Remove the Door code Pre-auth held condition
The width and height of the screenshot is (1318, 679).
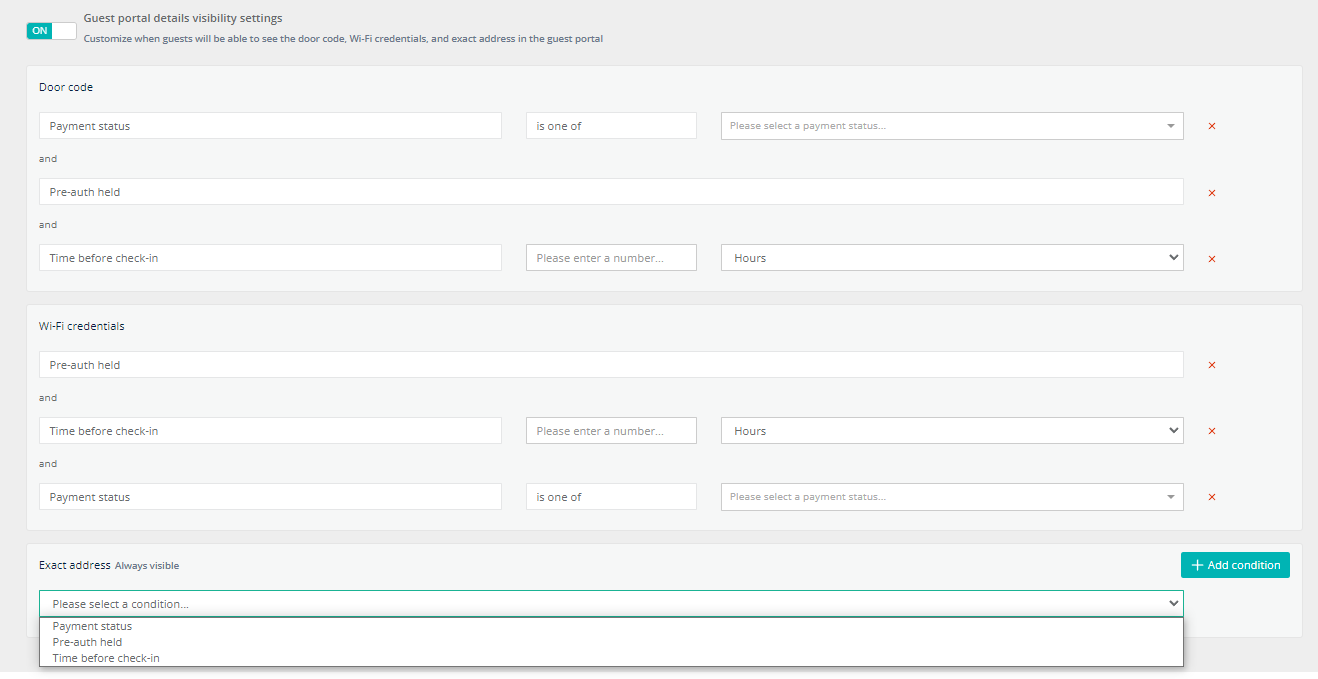(1212, 192)
